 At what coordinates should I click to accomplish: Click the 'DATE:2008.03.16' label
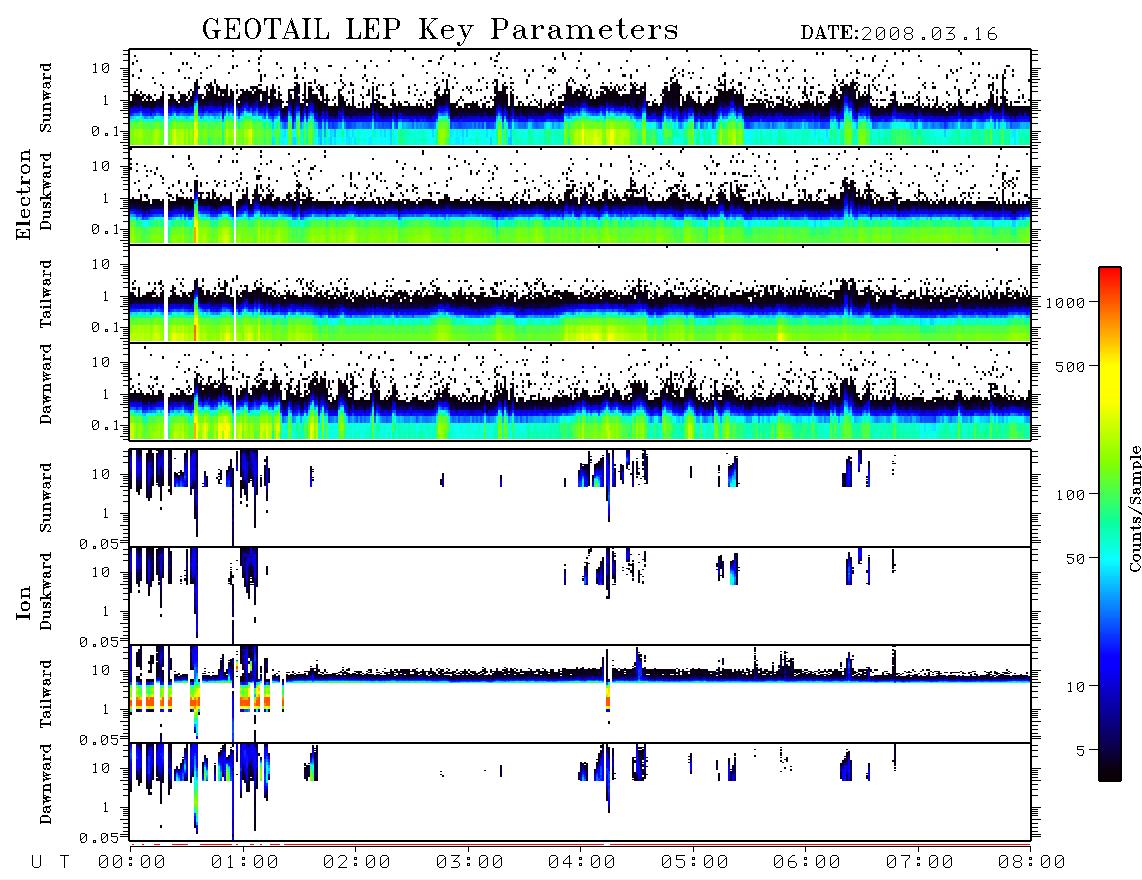[x=899, y=34]
